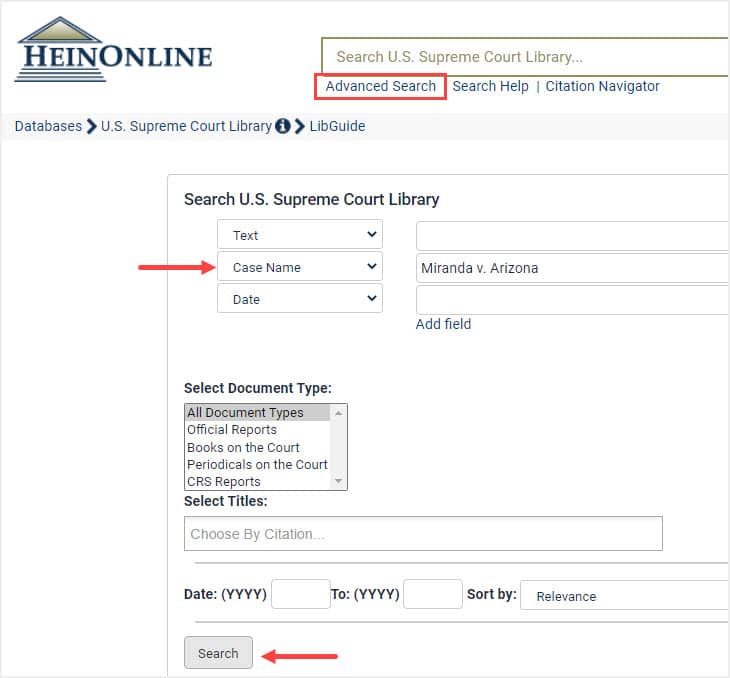This screenshot has width=730, height=678.
Task: Click the To: (YYYY) end year field
Action: tap(433, 594)
